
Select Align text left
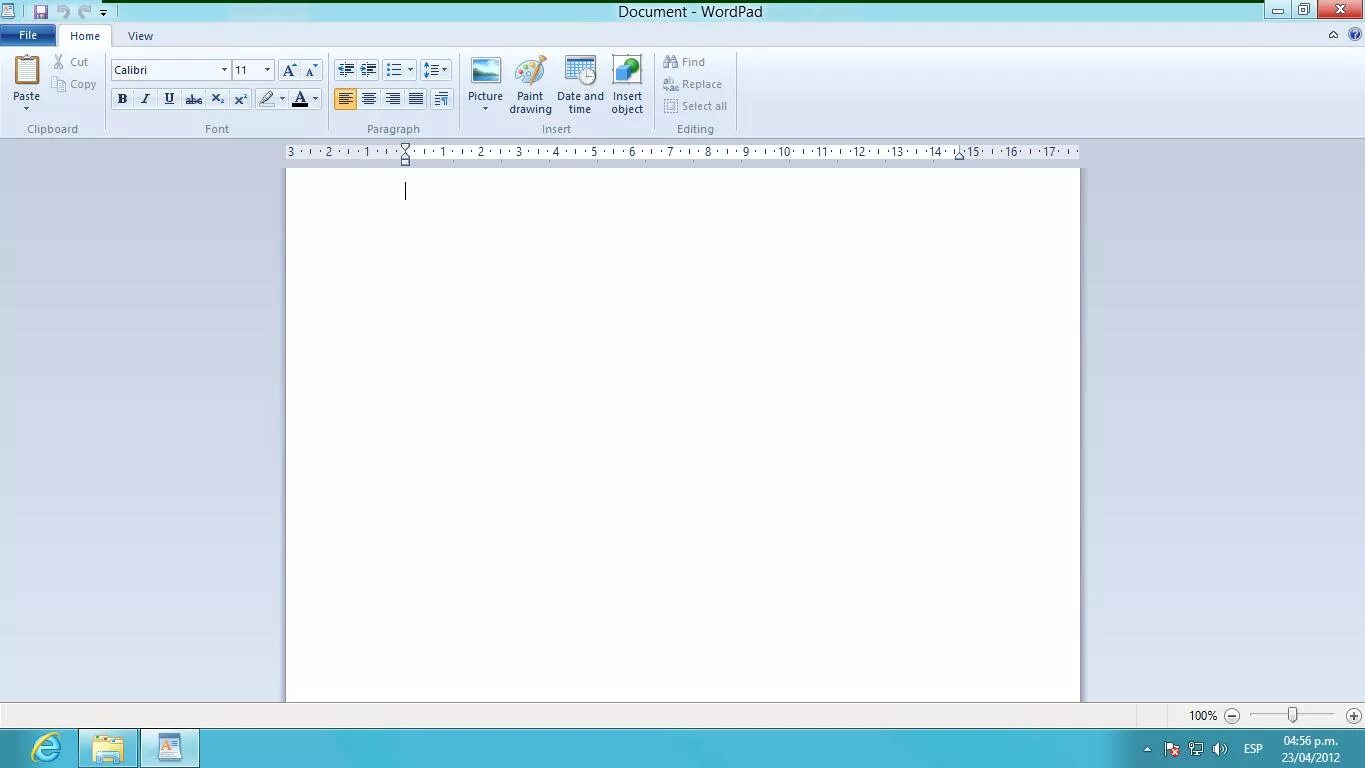click(345, 99)
